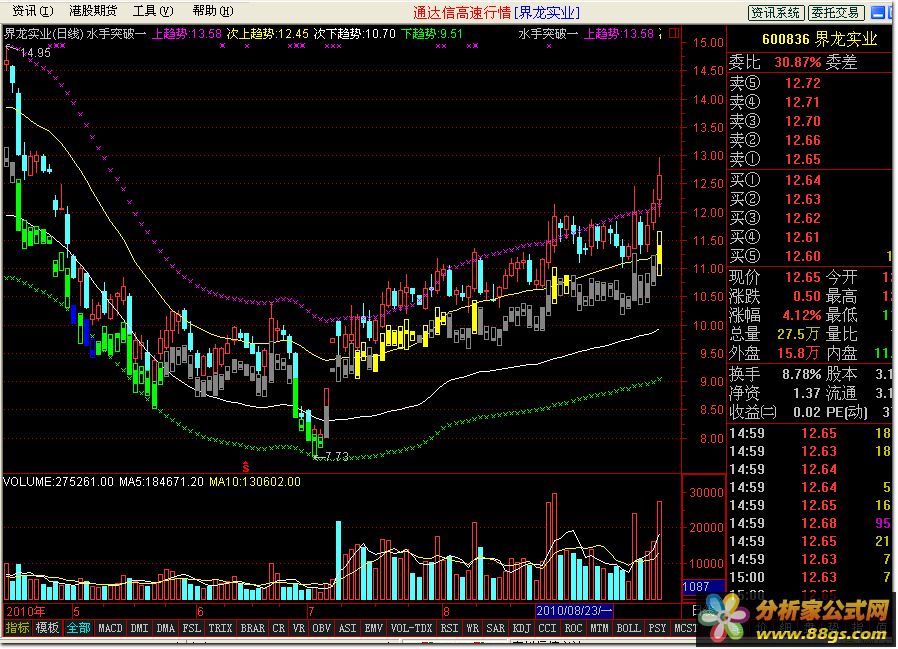898x649 pixels.
Task: Select the 模板 tab
Action: tap(48, 628)
